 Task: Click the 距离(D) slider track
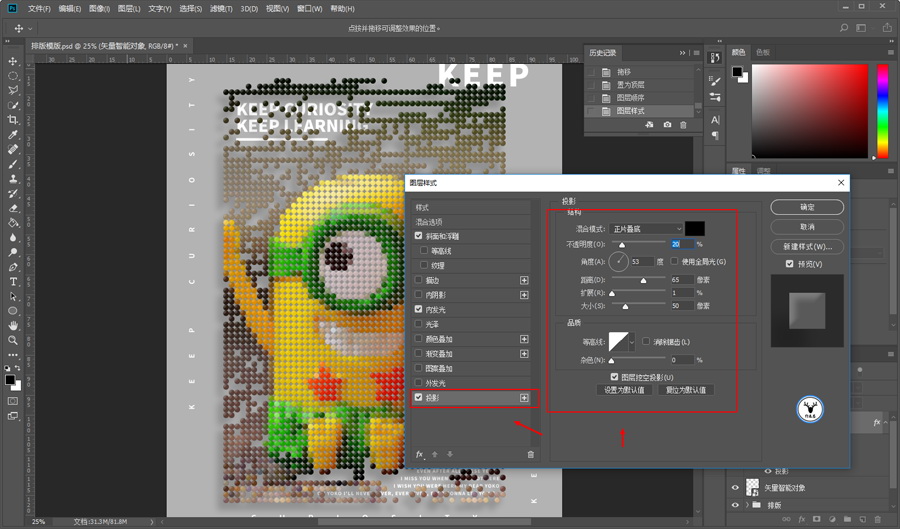pos(639,278)
